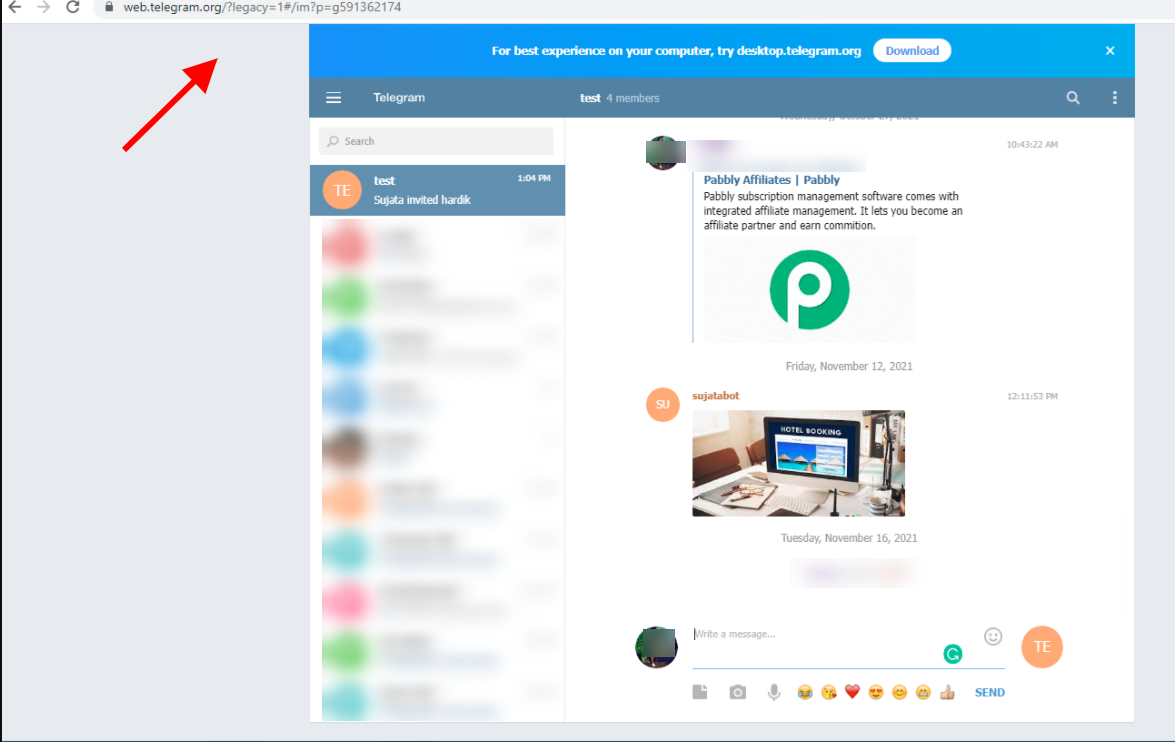Insert the heart-eyes emoji
The height and width of the screenshot is (742, 1175).
[x=876, y=693]
